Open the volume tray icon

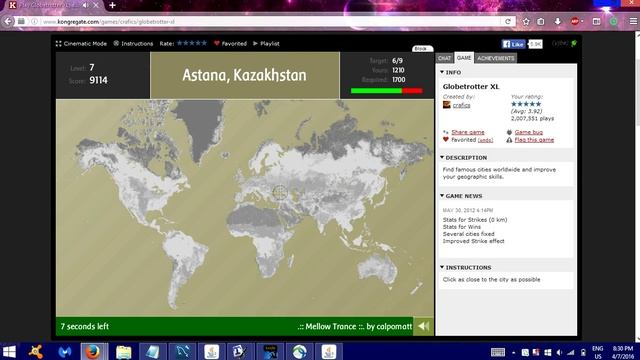coord(559,352)
